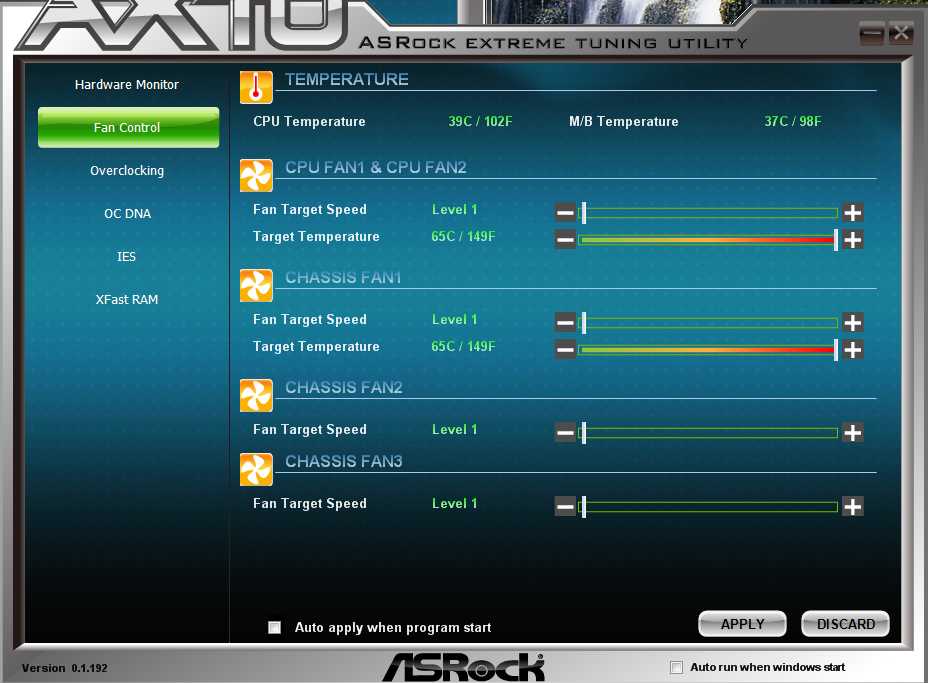928x683 pixels.
Task: Click M/B Temperature value 37C / 98F
Action: pos(793,121)
